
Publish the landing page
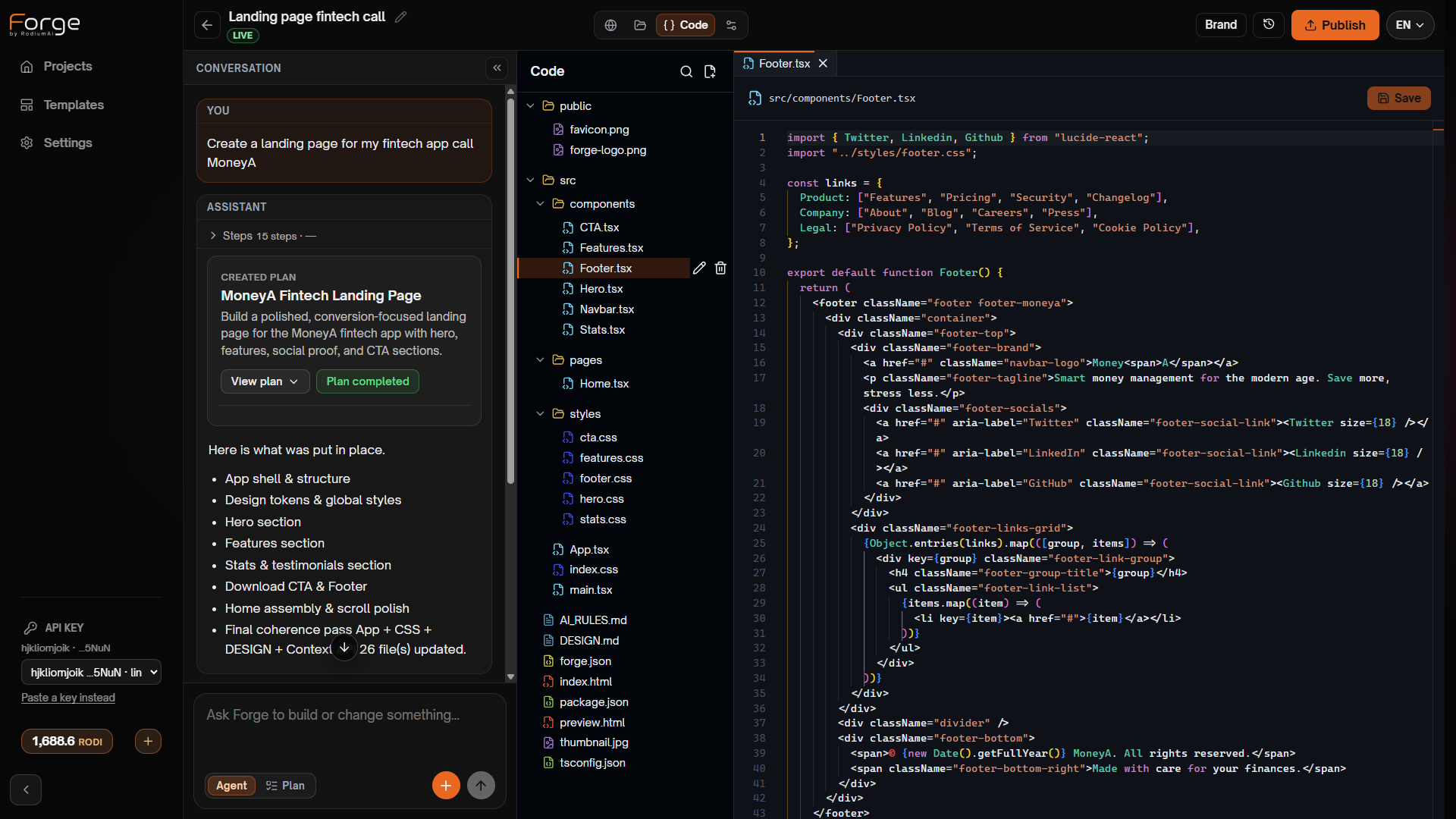click(x=1335, y=25)
